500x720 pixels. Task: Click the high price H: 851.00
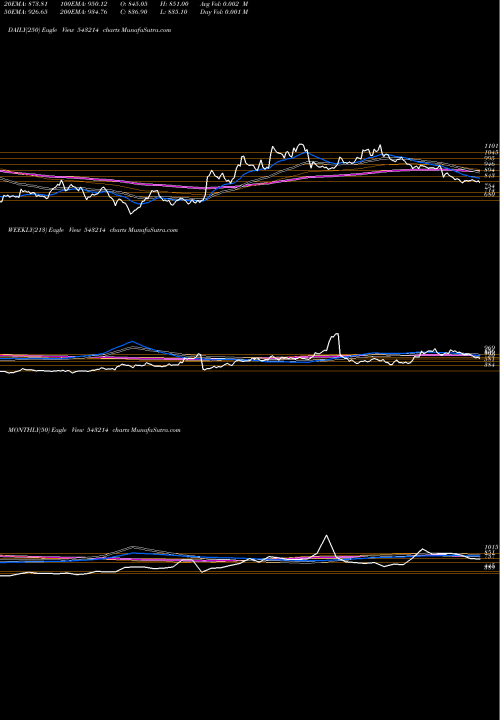pyautogui.click(x=173, y=4)
